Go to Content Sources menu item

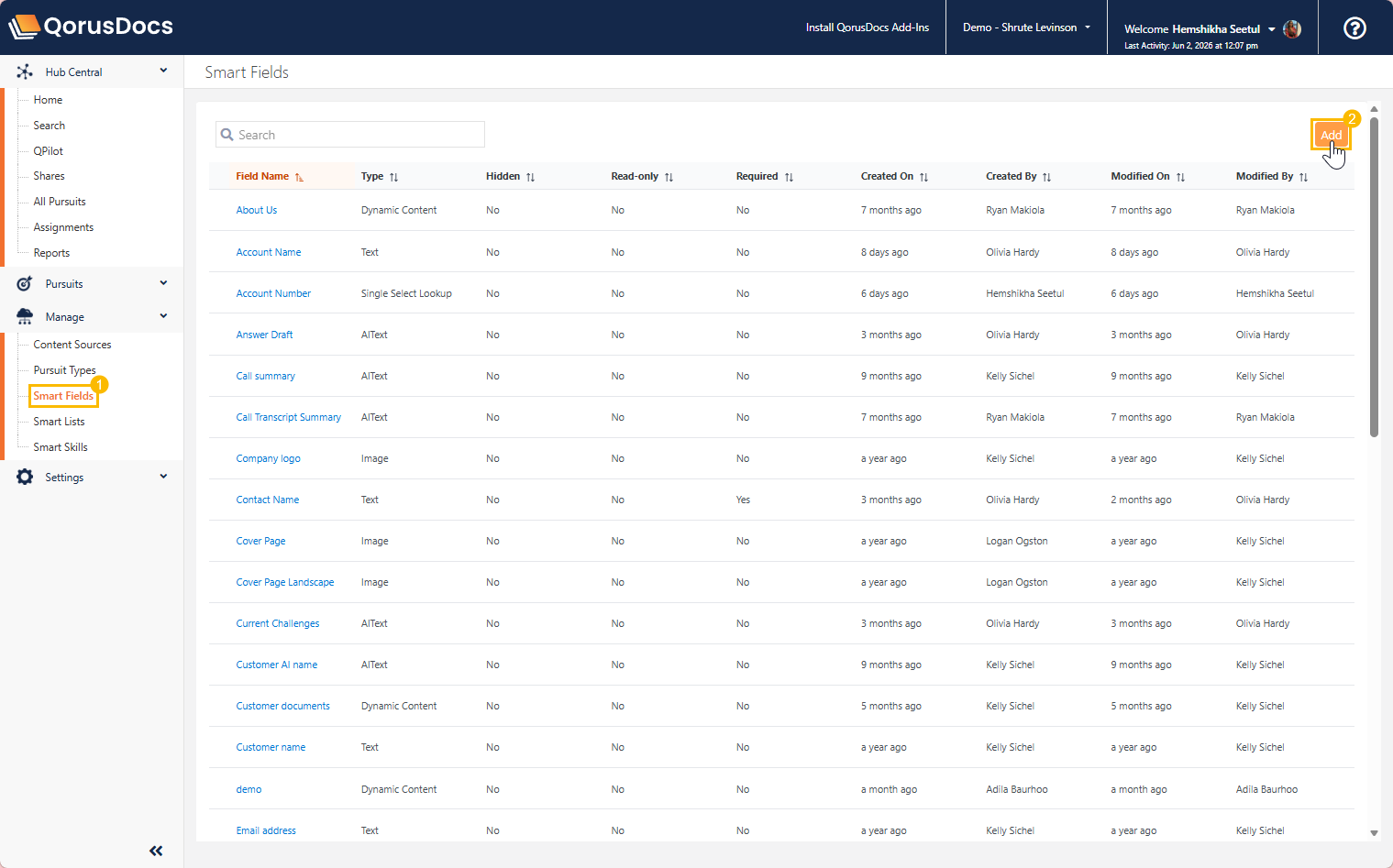[x=72, y=345]
